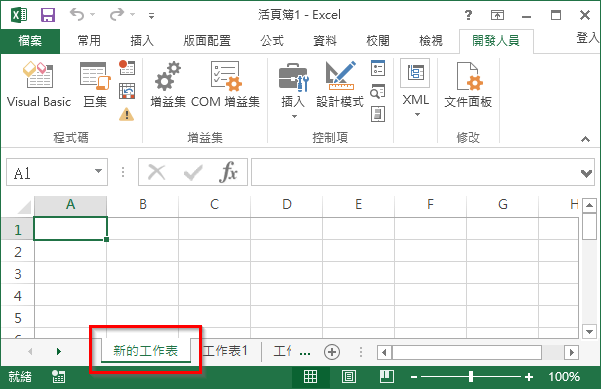Toggle 設計模式 design mode

(x=340, y=84)
